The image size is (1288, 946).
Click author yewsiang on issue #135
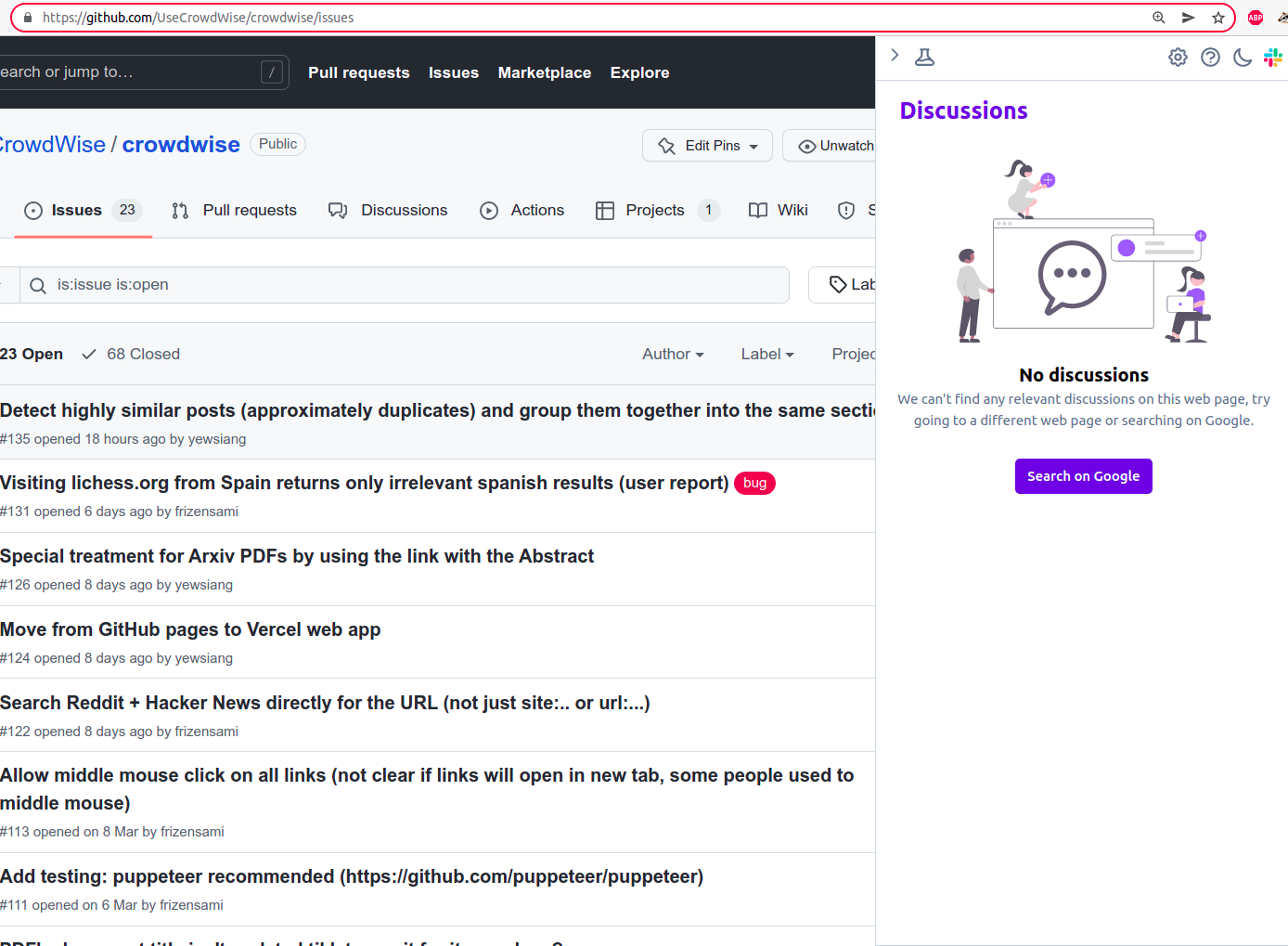(217, 439)
